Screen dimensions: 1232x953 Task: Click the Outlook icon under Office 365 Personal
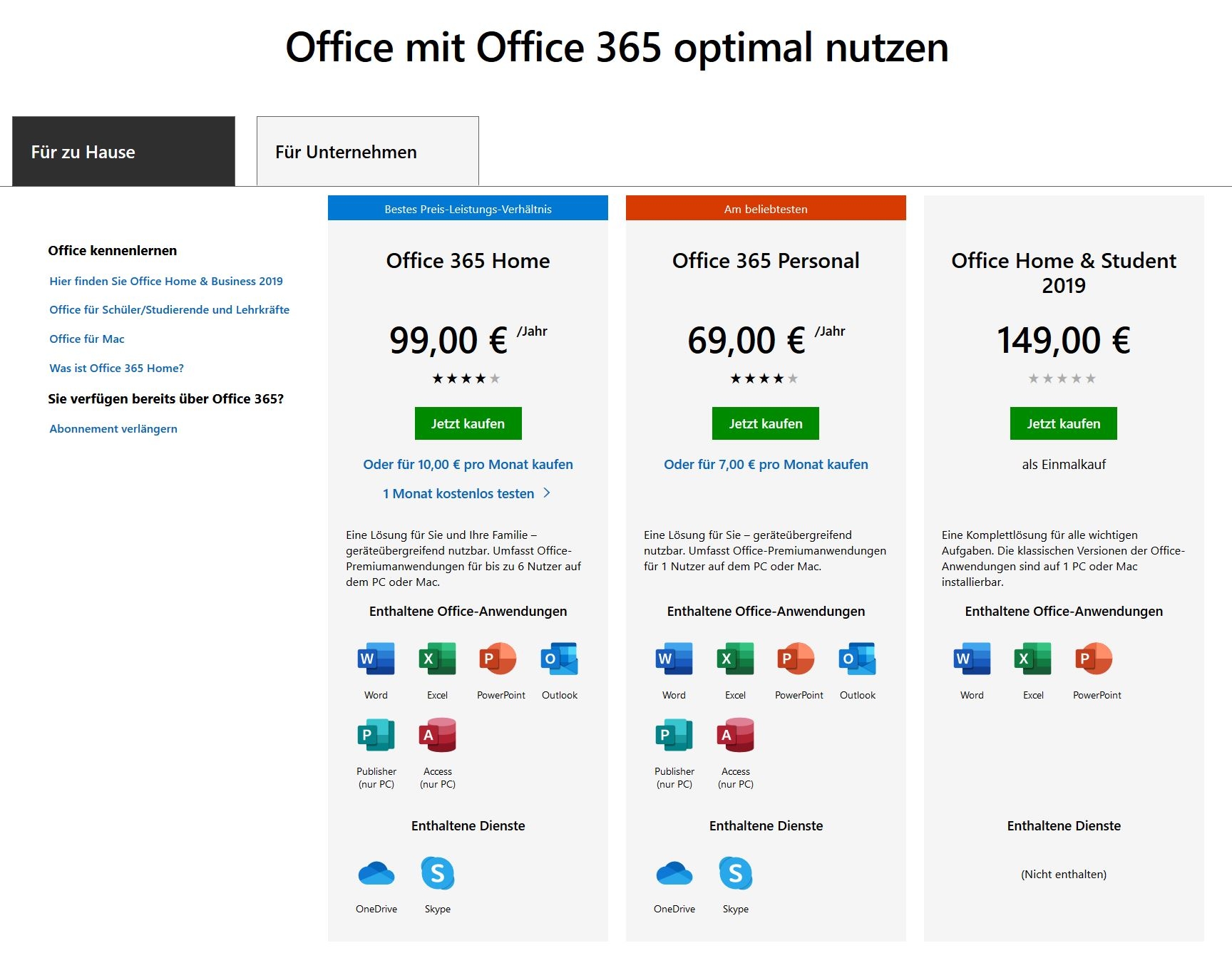pos(857,659)
